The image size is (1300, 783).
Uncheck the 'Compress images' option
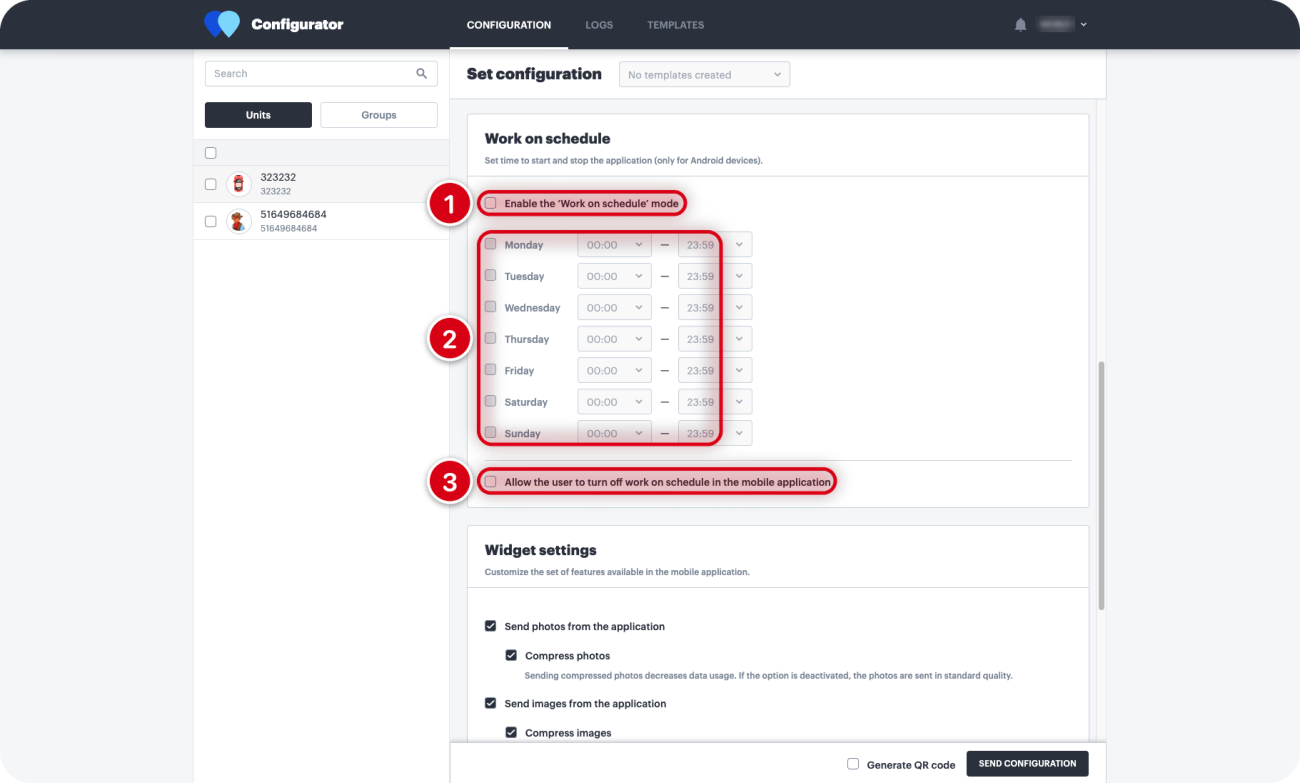[511, 732]
